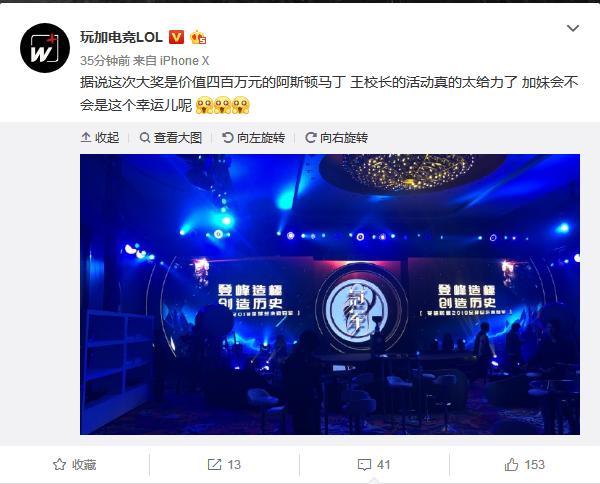Toggle 收藏 favorite star on this post
This screenshot has width=600, height=484.
(75, 464)
